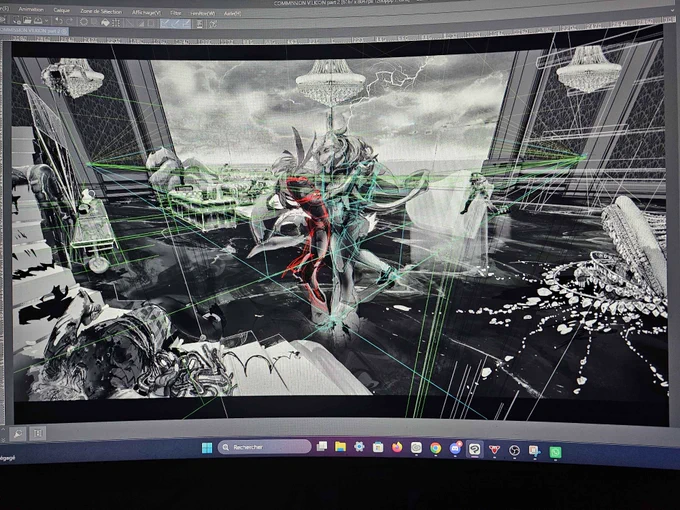Image resolution: width=680 pixels, height=510 pixels.
Task: Open File Explorer from taskbar
Action: pos(340,446)
